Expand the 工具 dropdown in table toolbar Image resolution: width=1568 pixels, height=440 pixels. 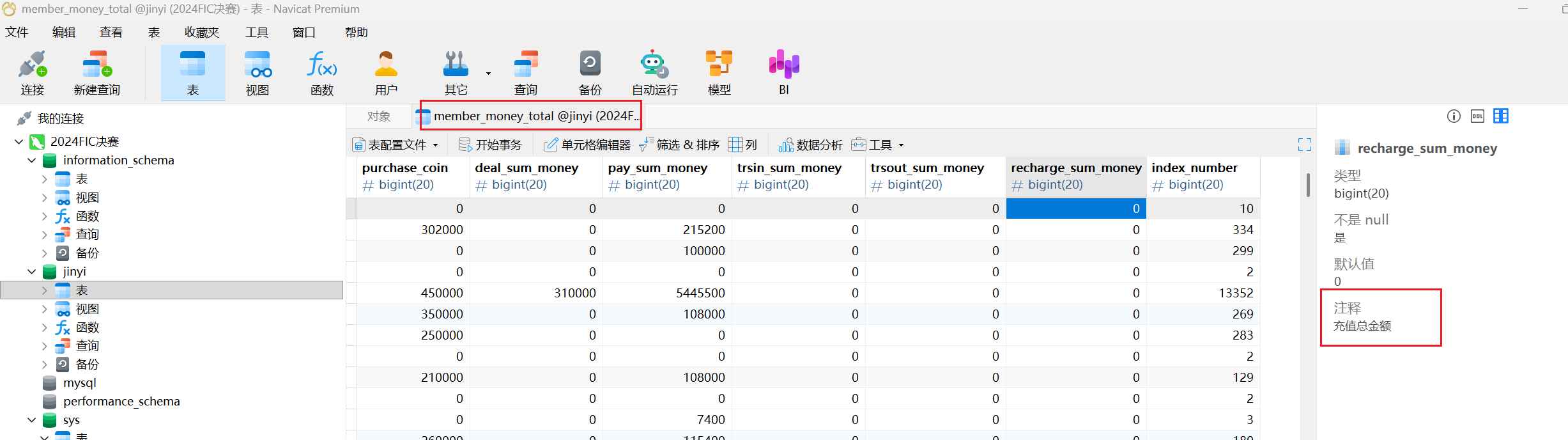[x=879, y=145]
